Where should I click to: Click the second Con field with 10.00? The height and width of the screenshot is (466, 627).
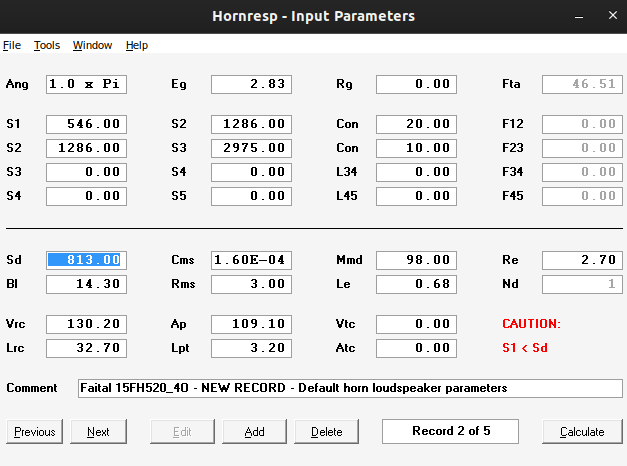[x=416, y=148]
